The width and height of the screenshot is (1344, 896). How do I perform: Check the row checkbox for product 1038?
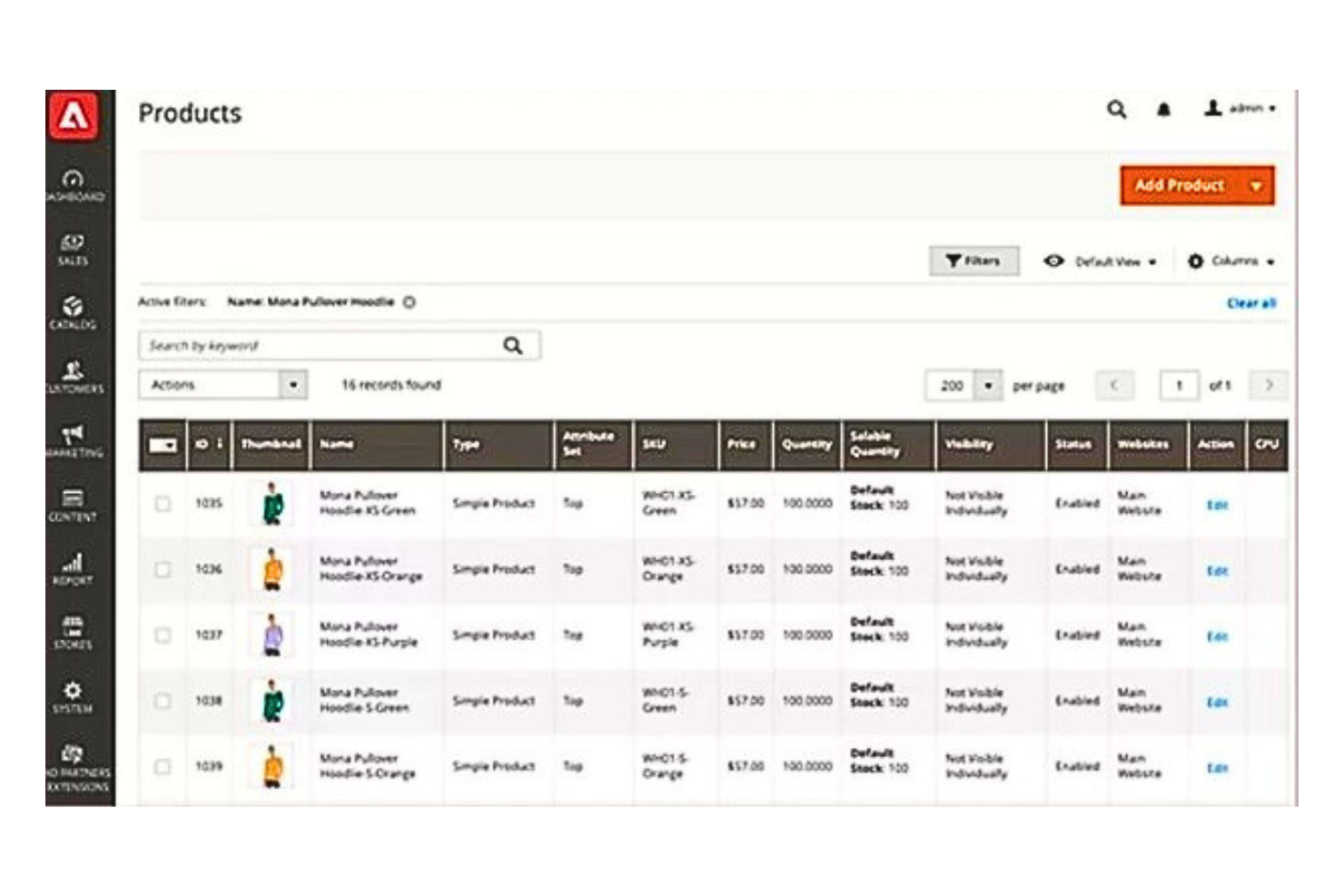(x=163, y=699)
